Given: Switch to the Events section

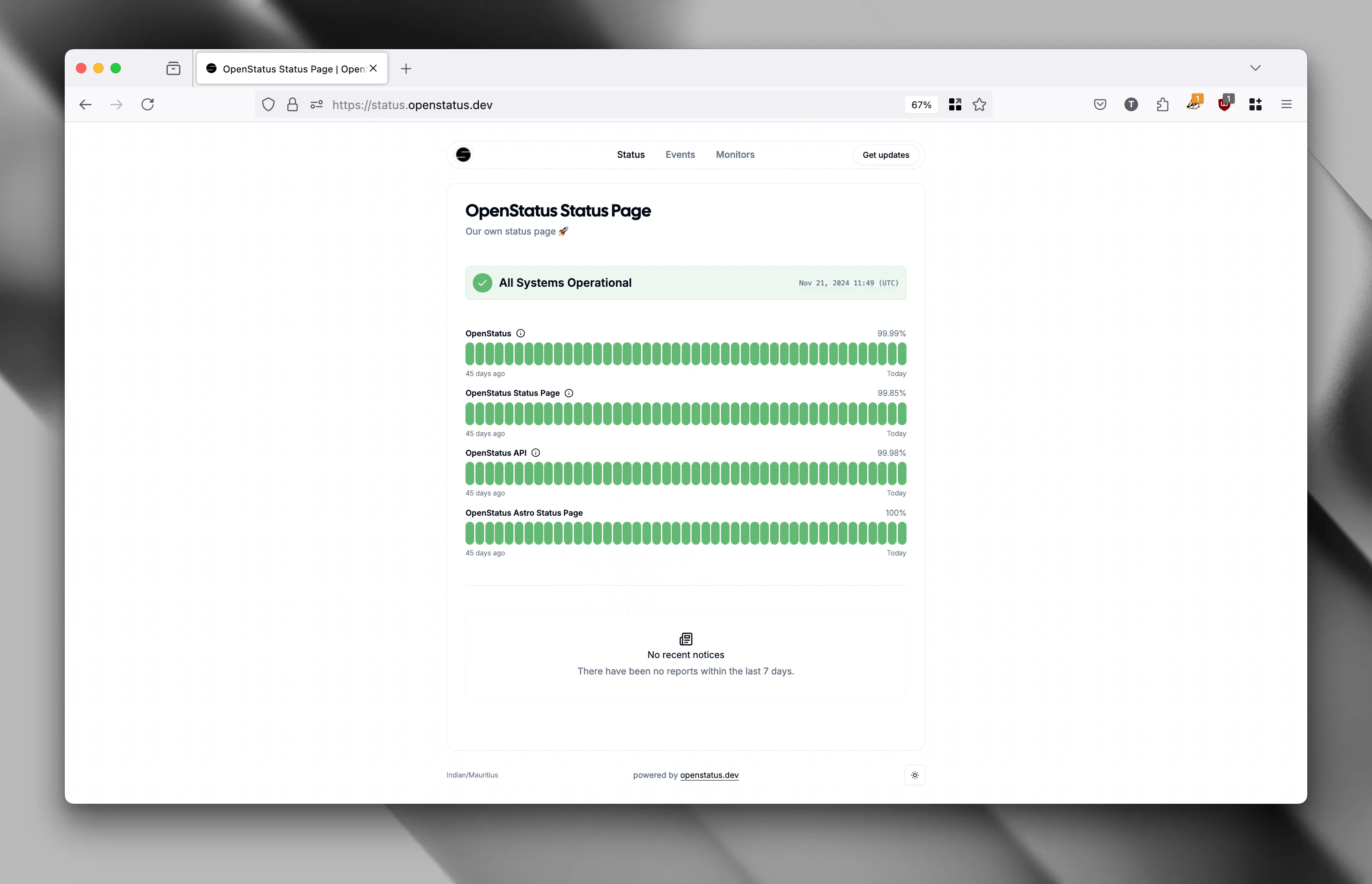Looking at the screenshot, I should pos(680,154).
